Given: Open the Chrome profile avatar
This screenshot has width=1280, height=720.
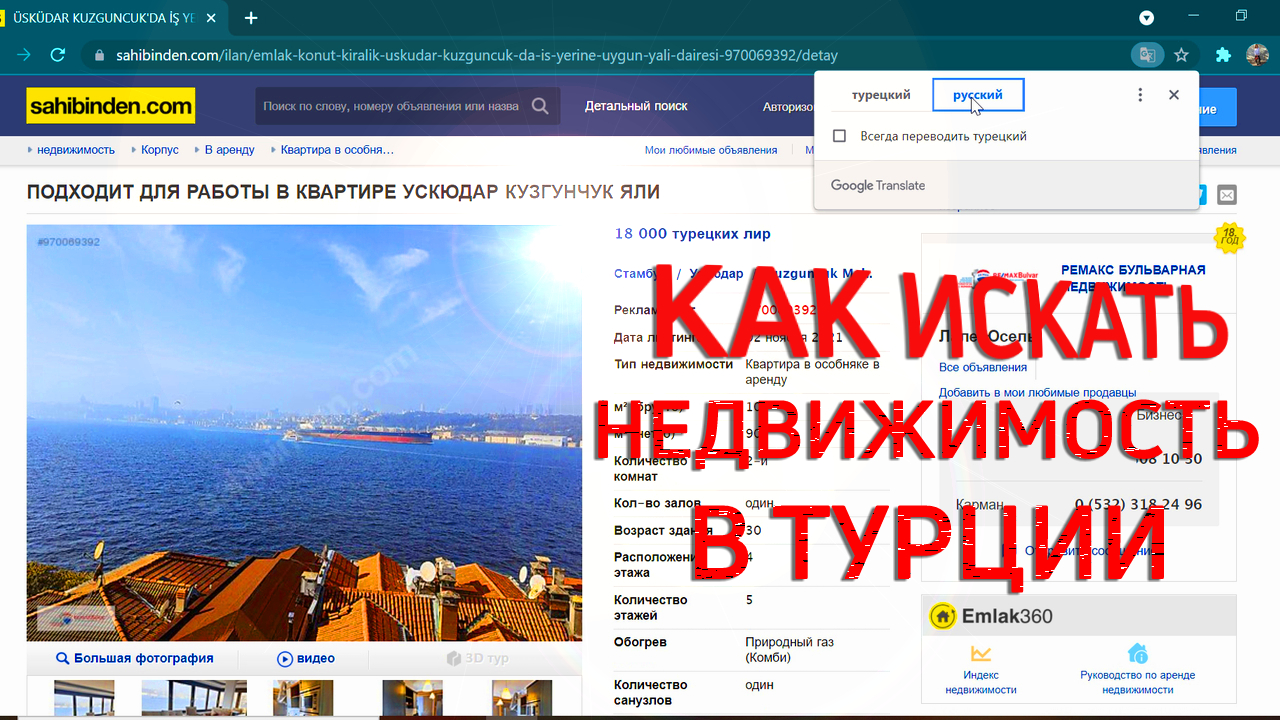Looking at the screenshot, I should pos(1257,55).
